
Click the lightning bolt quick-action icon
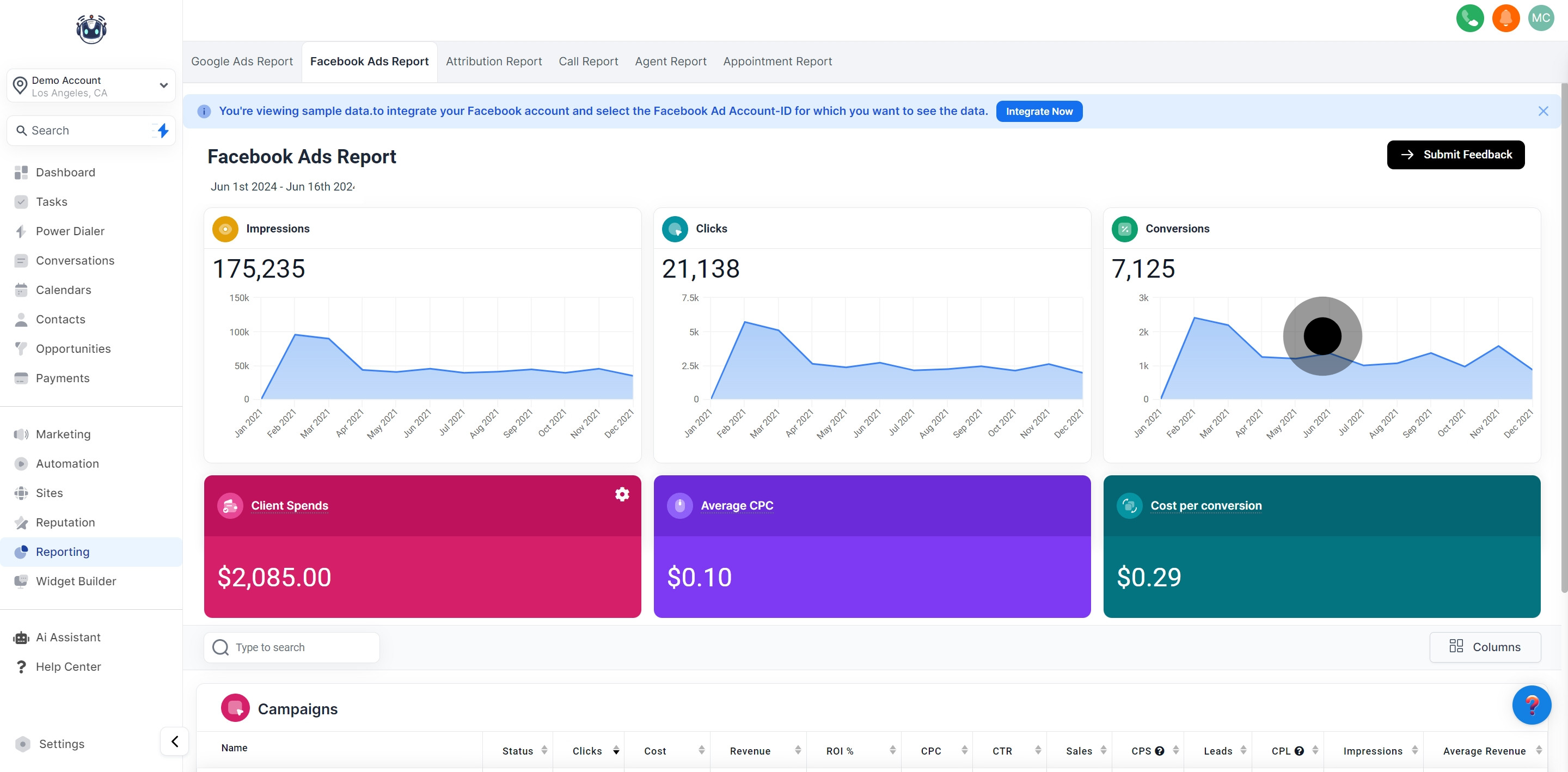pos(163,130)
